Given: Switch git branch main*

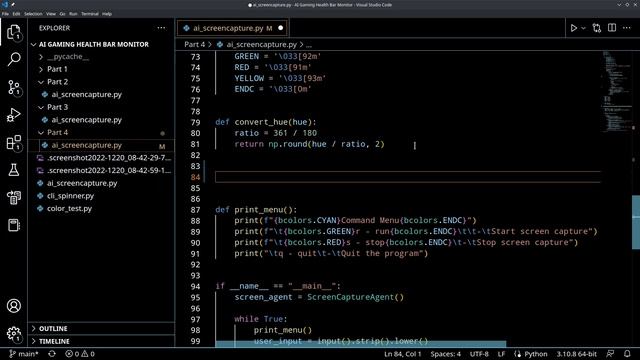Looking at the screenshot, I should [24, 354].
